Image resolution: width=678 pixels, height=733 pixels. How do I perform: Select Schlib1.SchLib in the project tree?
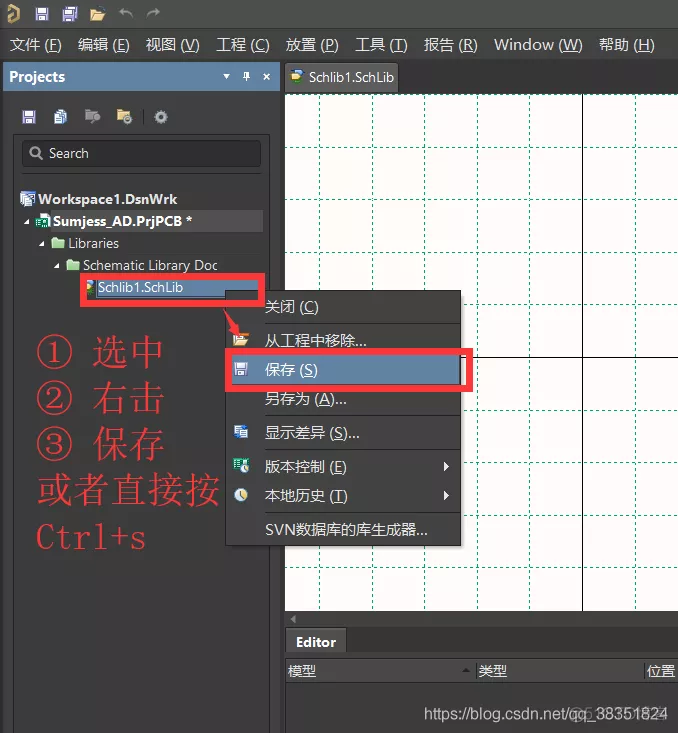[140, 287]
